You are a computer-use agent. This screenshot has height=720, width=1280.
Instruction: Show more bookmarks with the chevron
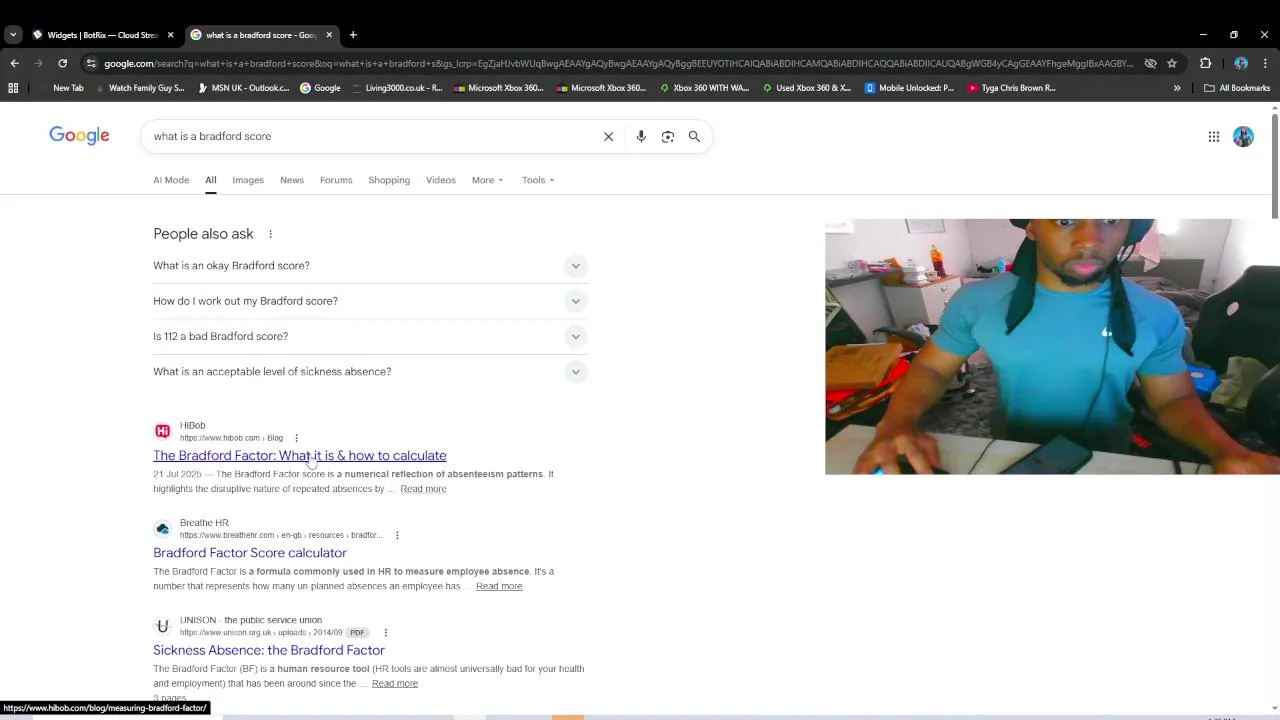point(1177,88)
